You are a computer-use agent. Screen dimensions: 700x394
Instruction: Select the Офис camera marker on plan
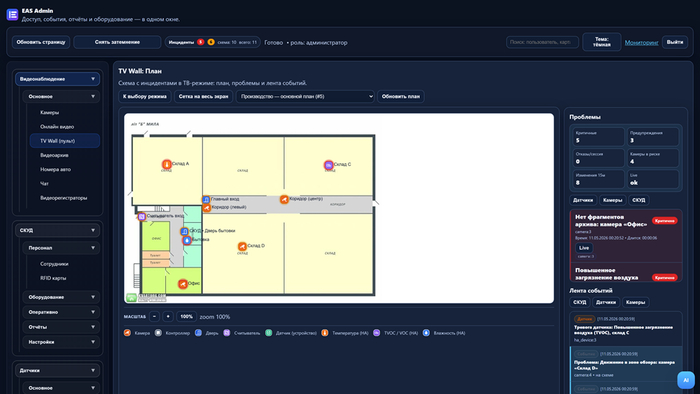point(183,284)
